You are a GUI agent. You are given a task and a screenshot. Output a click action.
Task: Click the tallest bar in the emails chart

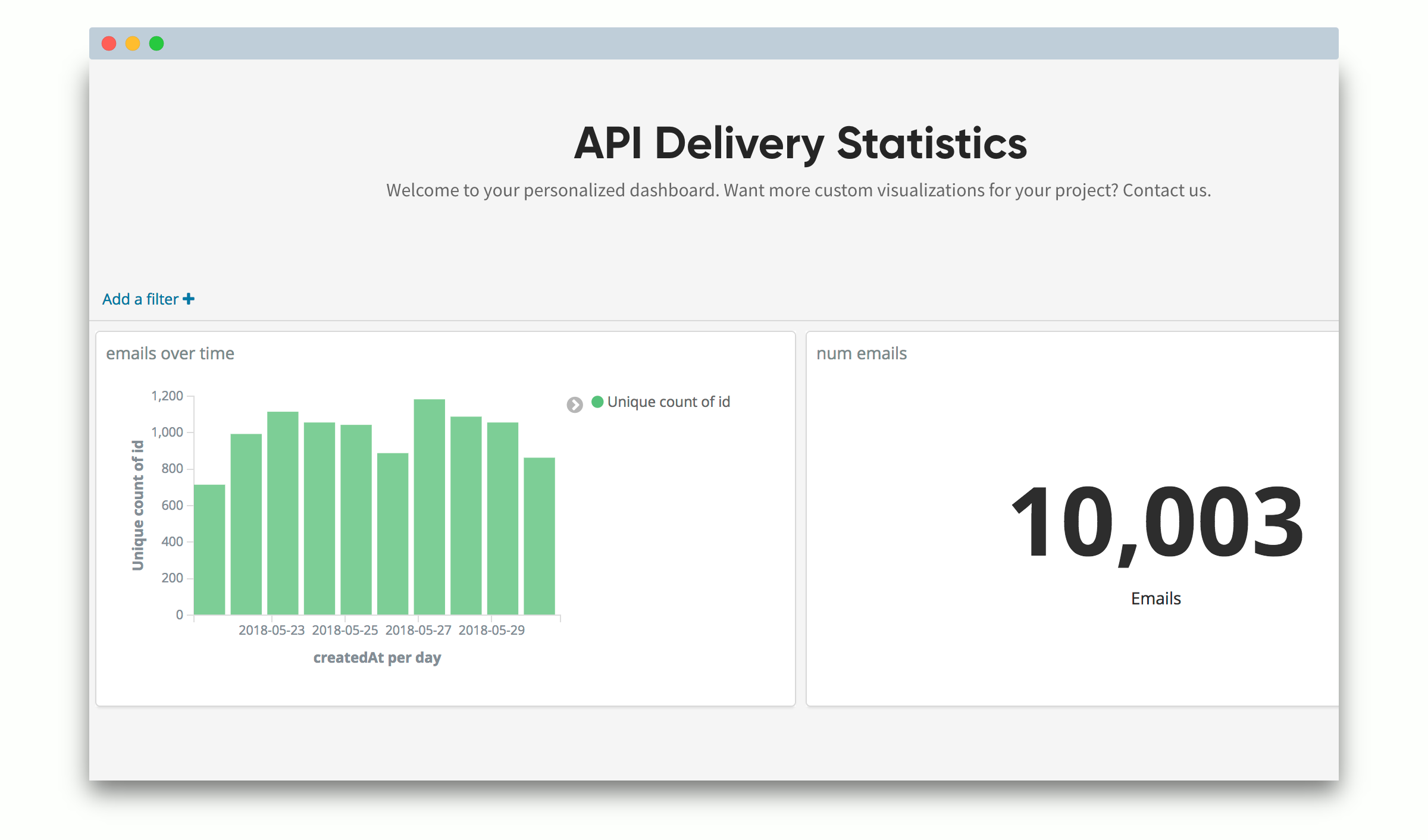430,507
